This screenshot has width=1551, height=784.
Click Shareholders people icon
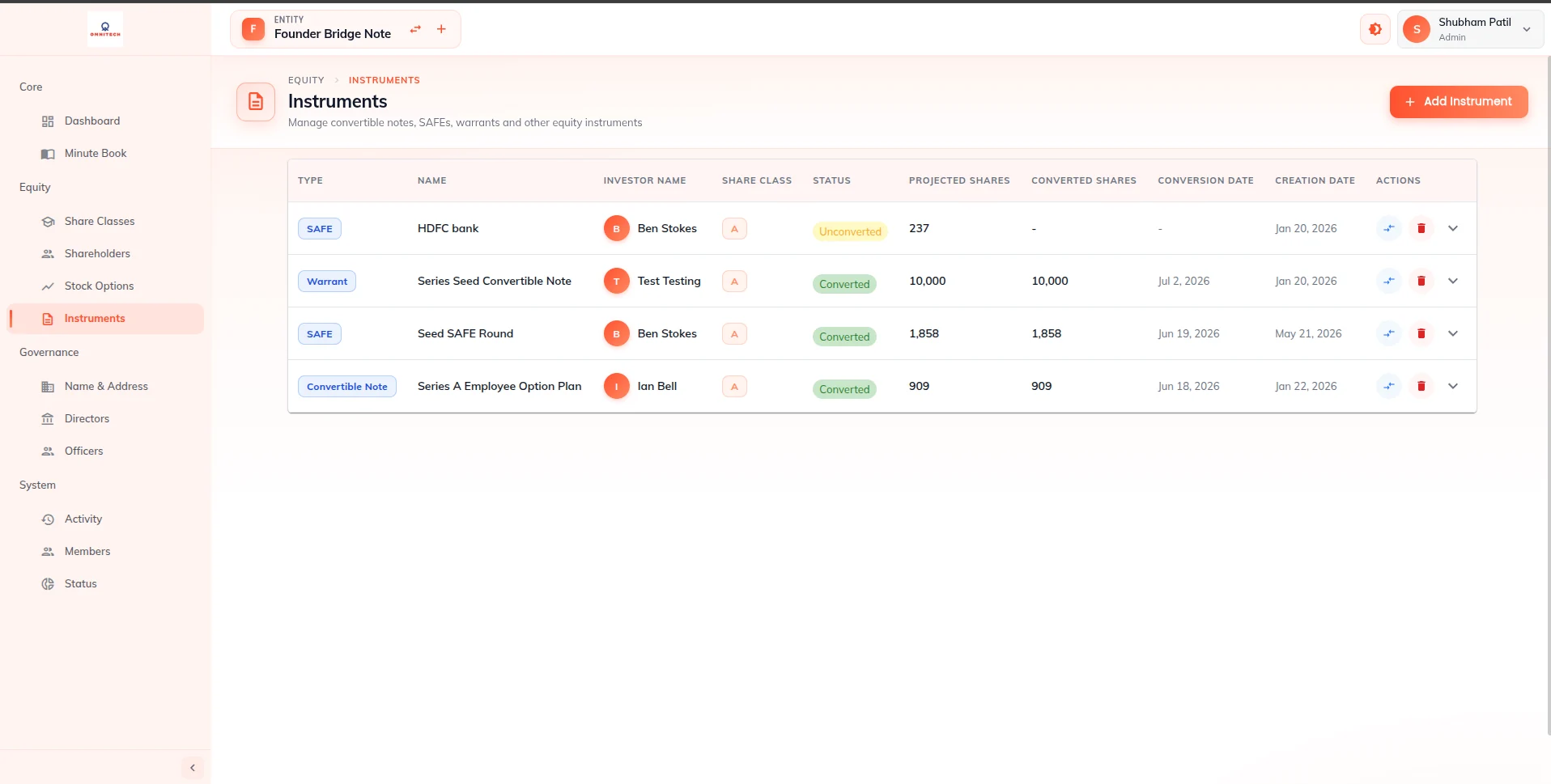pyautogui.click(x=48, y=254)
